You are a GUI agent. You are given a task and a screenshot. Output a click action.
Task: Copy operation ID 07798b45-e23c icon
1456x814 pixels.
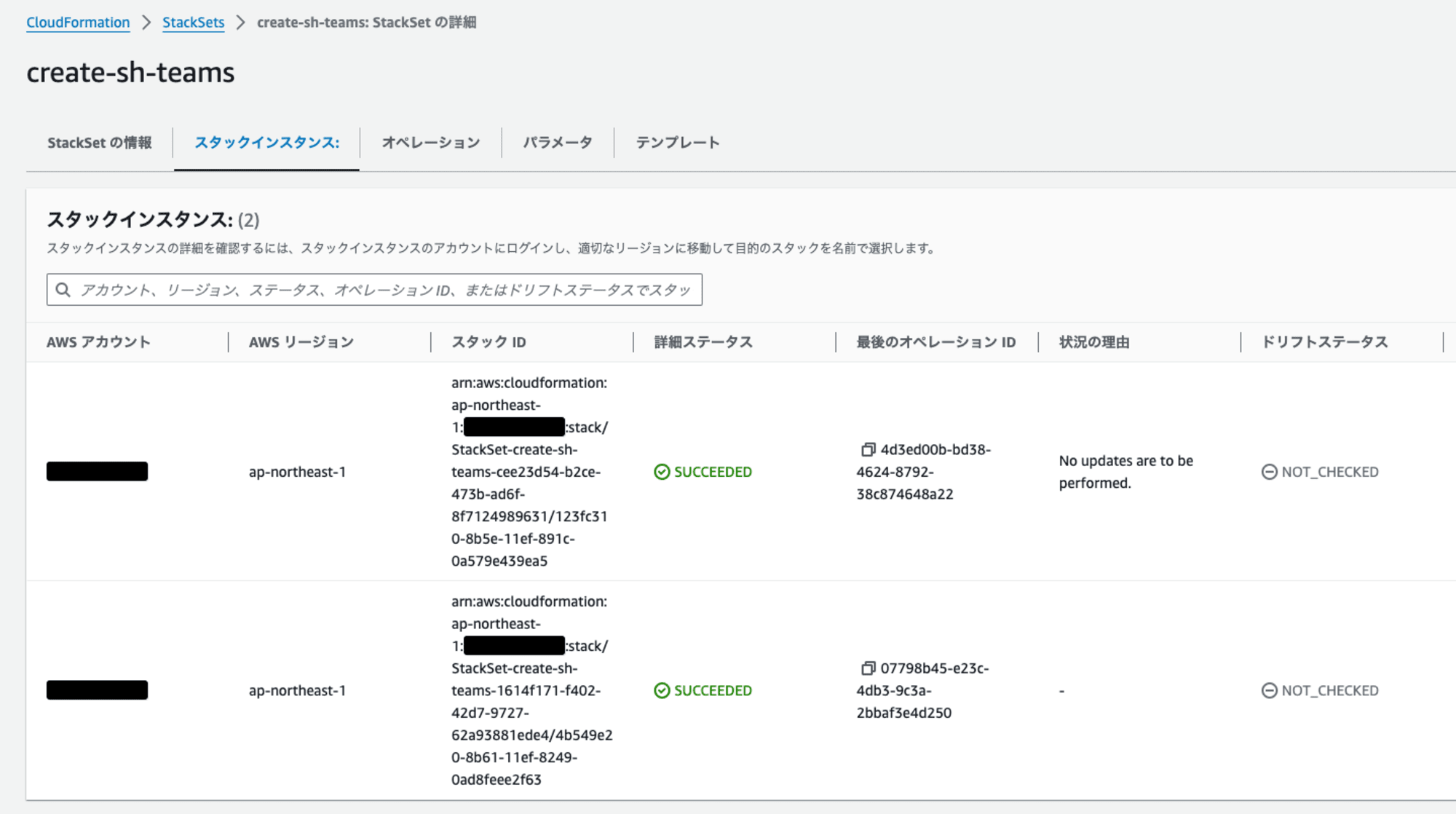click(x=868, y=668)
